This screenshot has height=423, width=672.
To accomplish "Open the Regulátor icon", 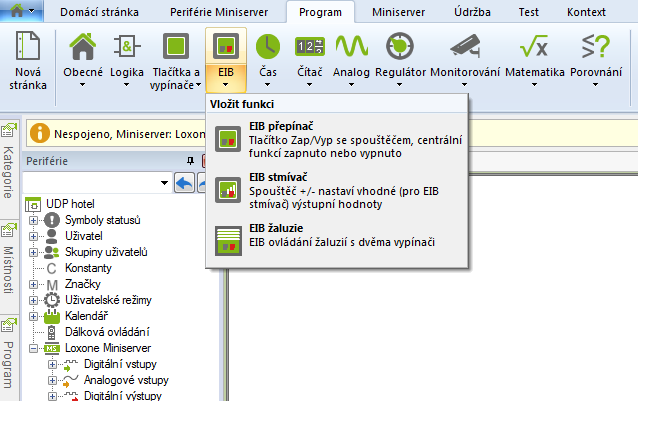I will [x=400, y=46].
